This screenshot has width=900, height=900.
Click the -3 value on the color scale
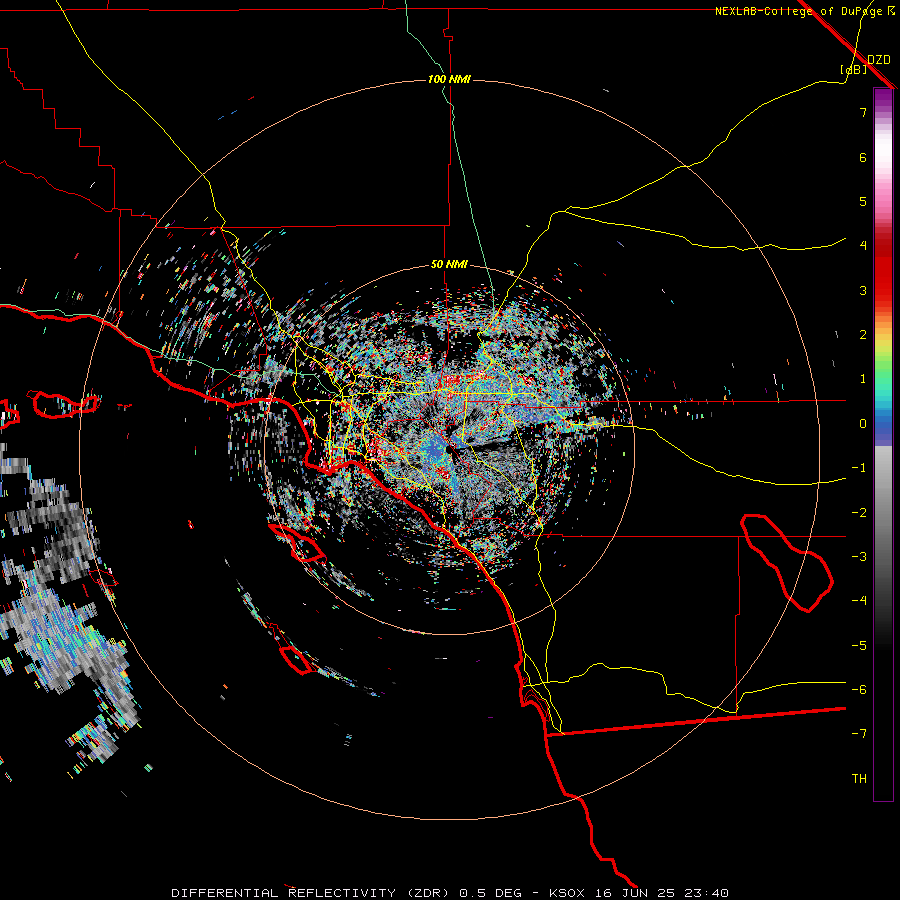(x=859, y=557)
